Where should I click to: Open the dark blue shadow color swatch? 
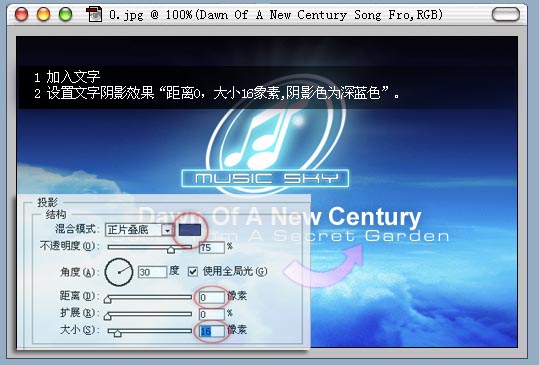coord(190,230)
